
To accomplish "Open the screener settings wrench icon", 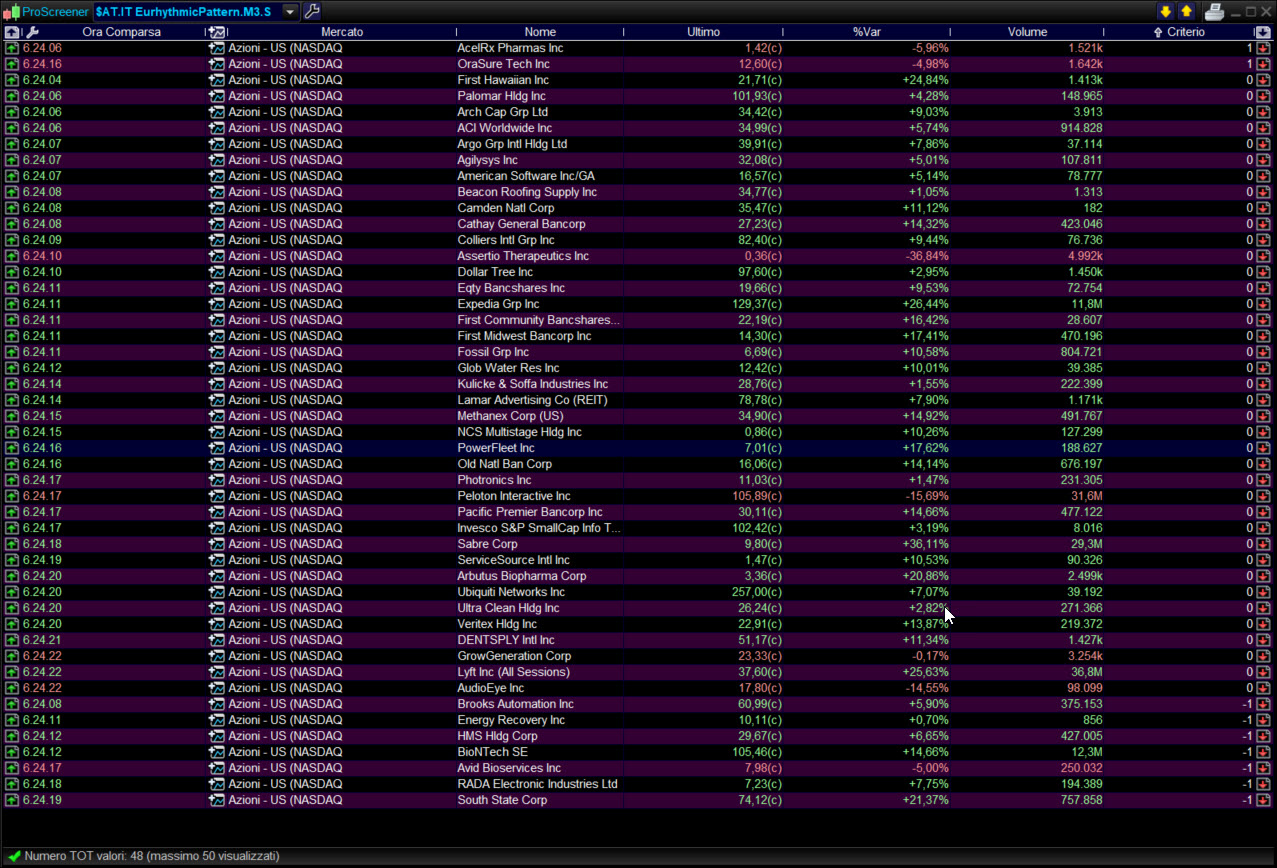I will click(312, 12).
